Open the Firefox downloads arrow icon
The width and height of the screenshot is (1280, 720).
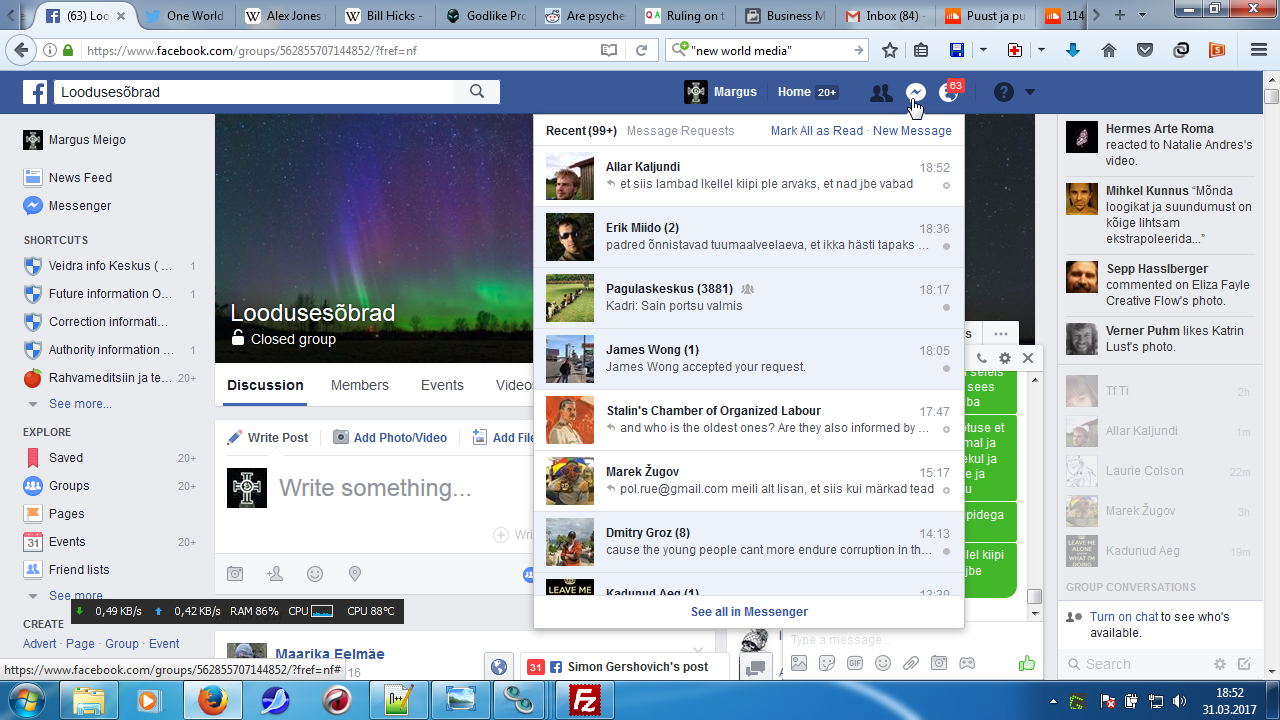tap(1073, 50)
